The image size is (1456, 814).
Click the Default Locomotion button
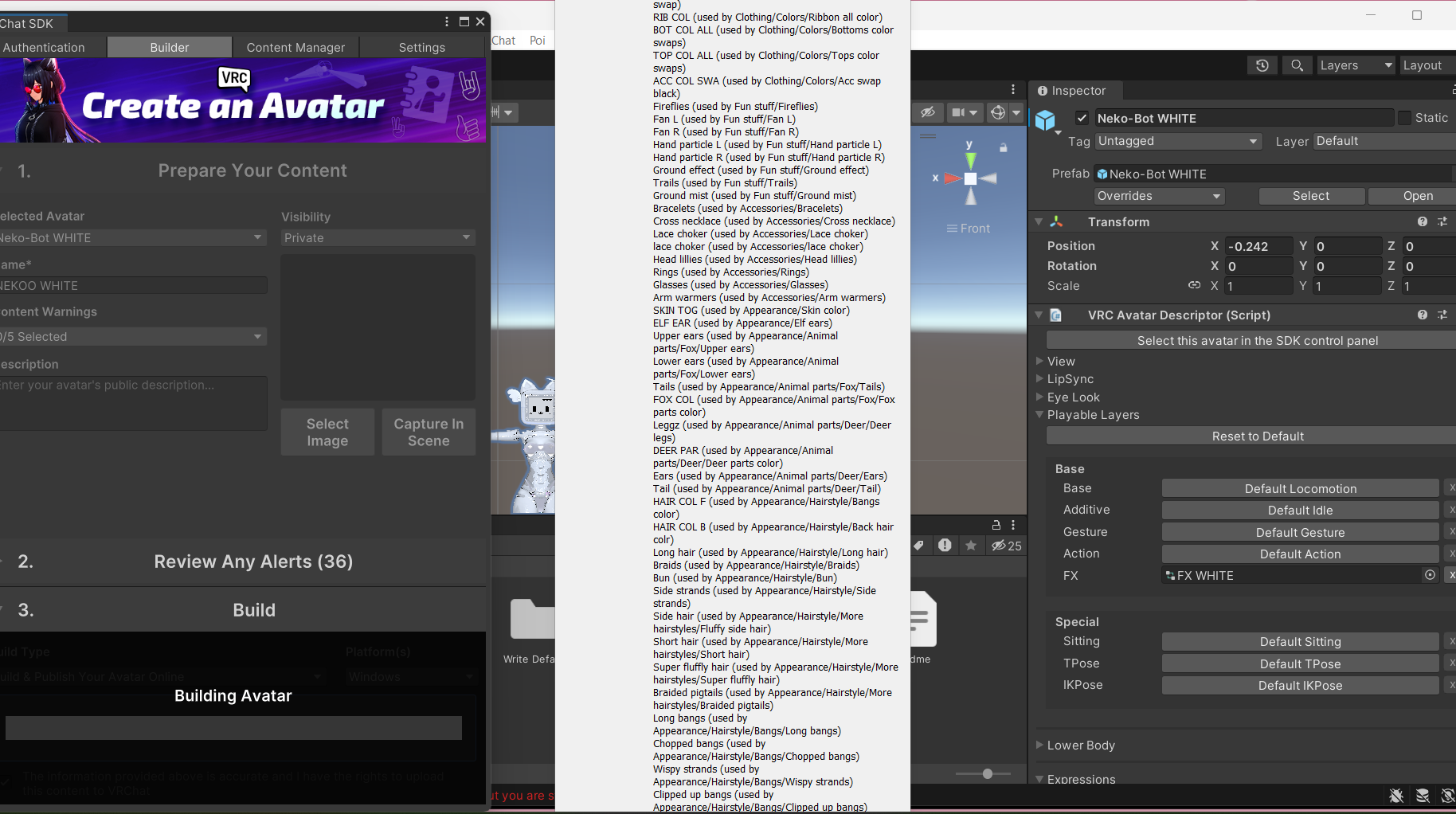point(1300,488)
